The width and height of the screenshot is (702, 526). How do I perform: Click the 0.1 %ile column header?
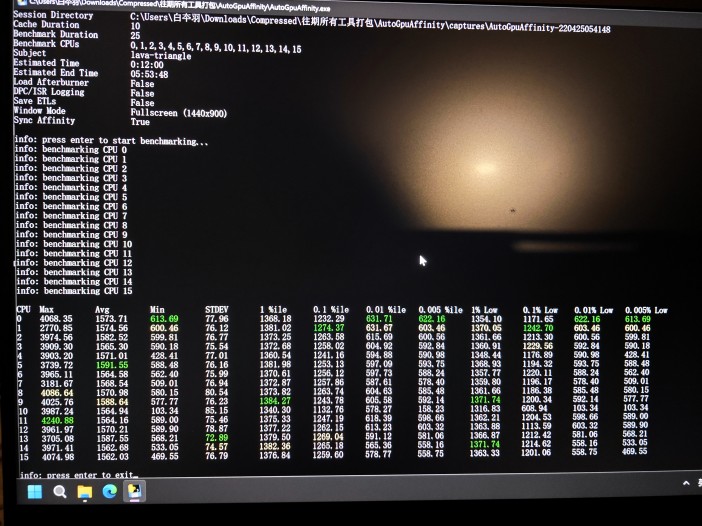pos(331,309)
